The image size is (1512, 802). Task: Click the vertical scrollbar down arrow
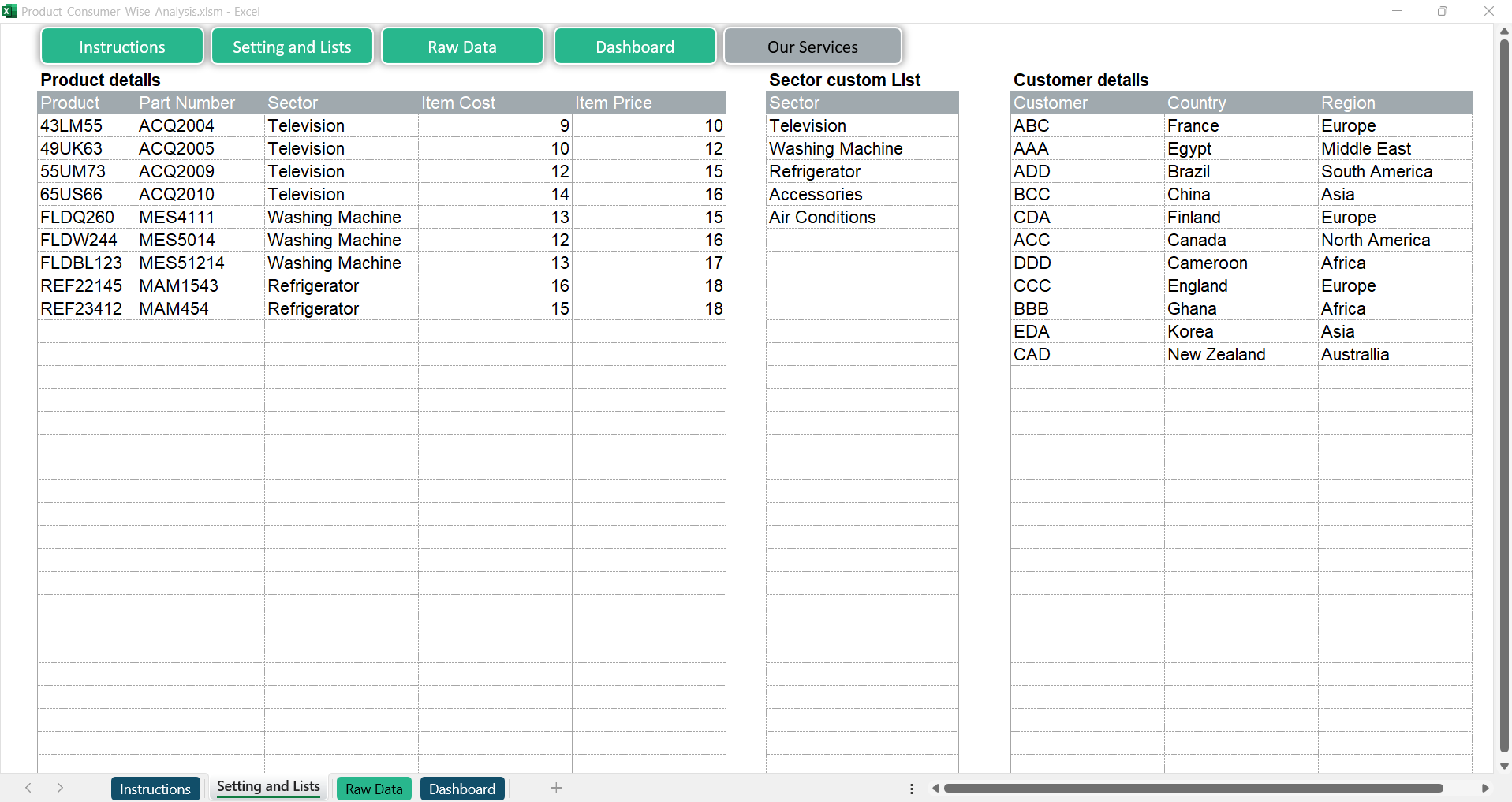(1504, 766)
